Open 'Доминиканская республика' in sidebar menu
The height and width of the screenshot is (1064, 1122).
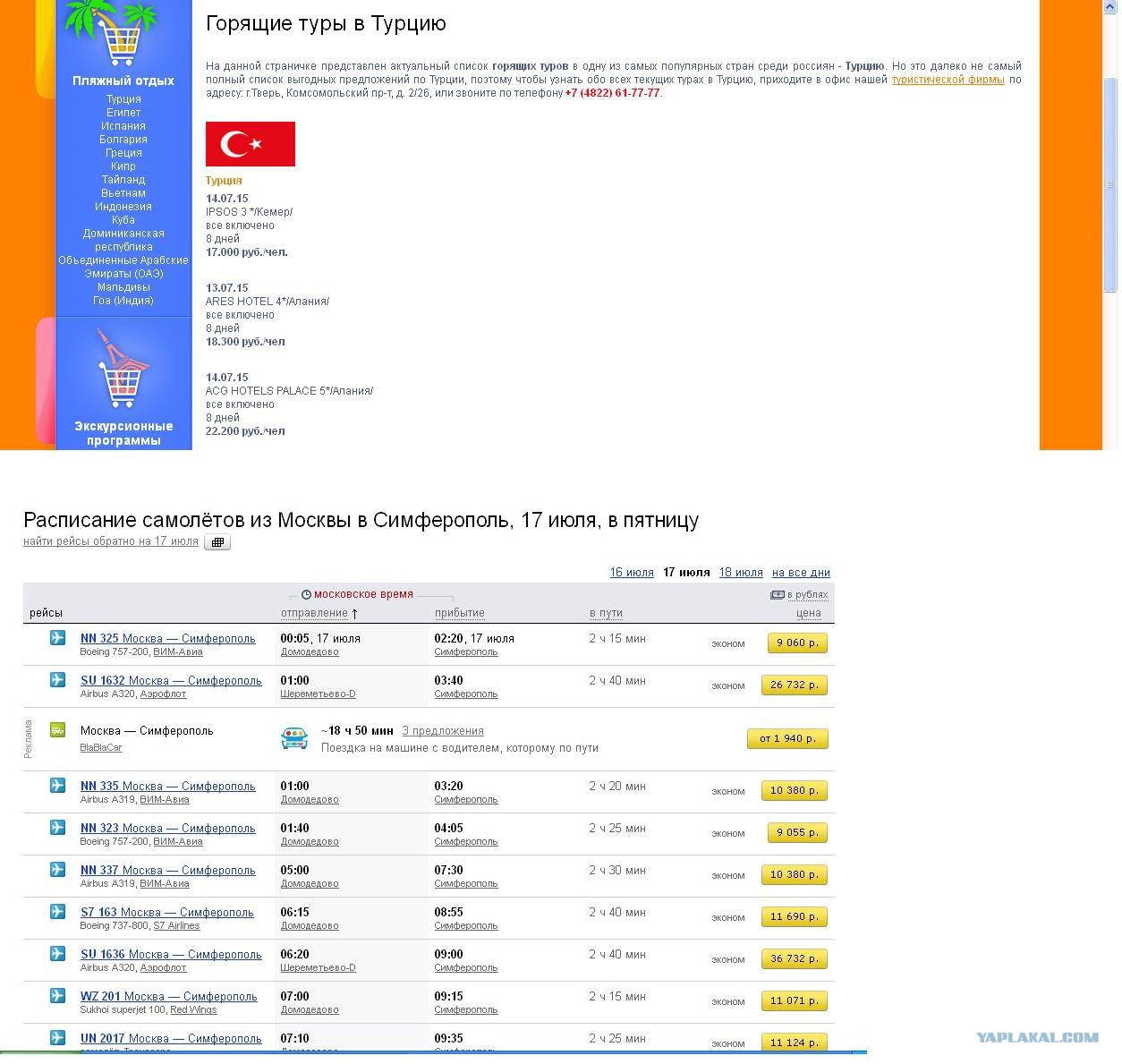123,240
